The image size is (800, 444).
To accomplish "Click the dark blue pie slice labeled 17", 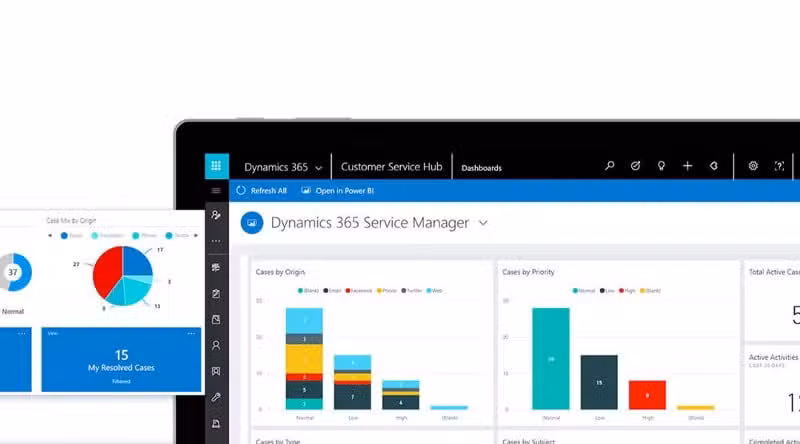I will click(137, 260).
